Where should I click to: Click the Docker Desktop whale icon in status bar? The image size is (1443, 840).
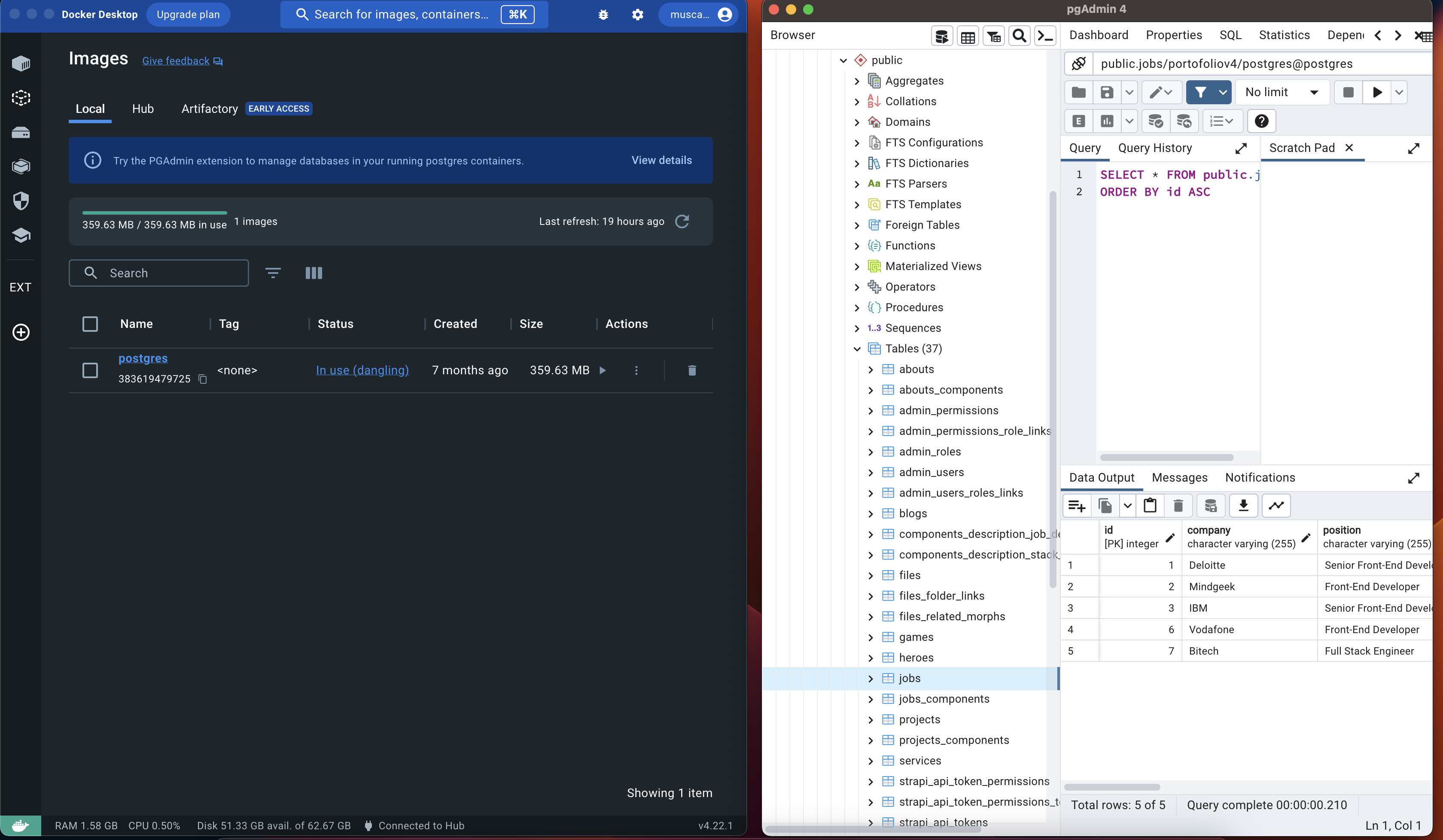tap(21, 825)
